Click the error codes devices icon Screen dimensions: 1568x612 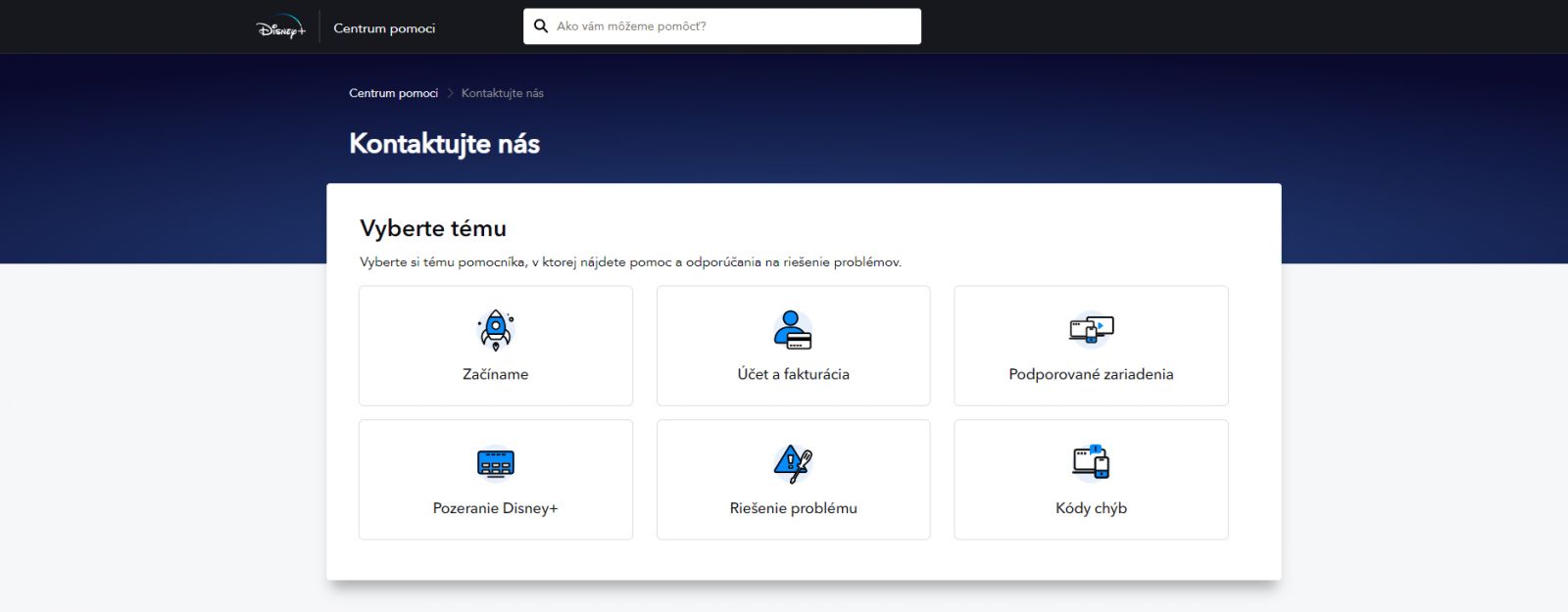1091,462
